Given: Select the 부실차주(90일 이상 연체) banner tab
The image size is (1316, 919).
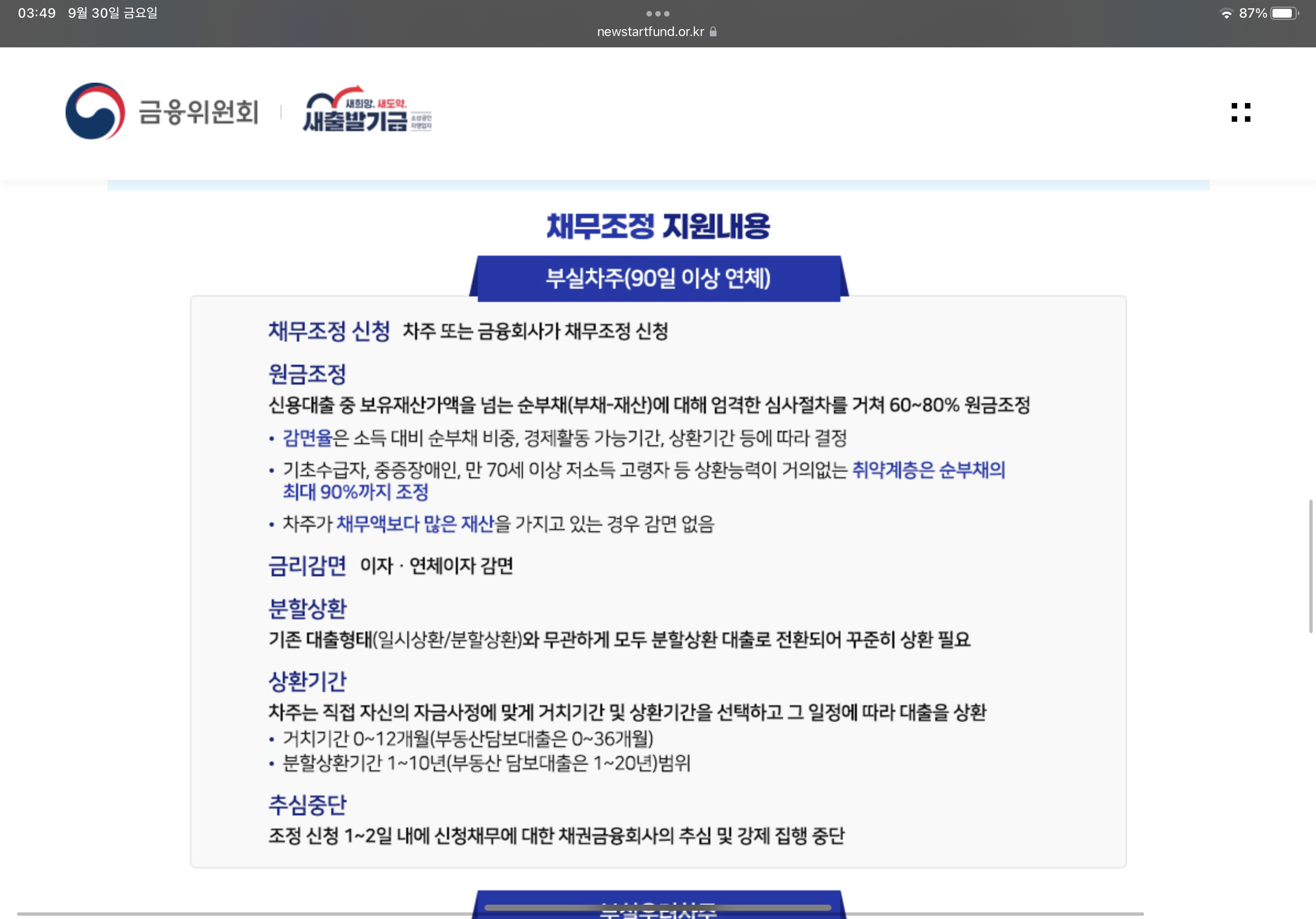Looking at the screenshot, I should pyautogui.click(x=658, y=278).
